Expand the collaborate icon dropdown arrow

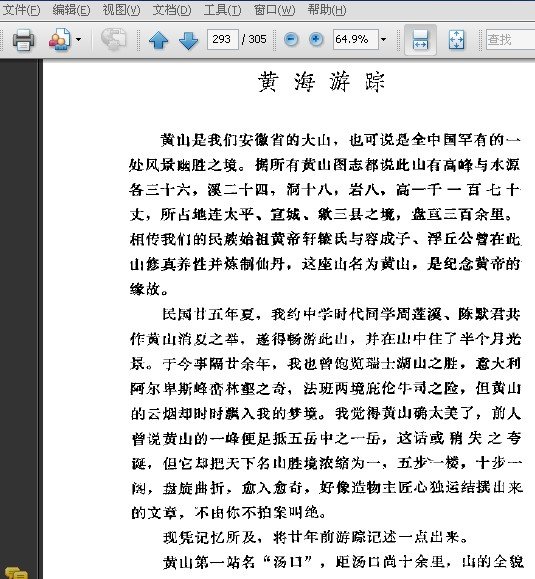tap(78, 39)
